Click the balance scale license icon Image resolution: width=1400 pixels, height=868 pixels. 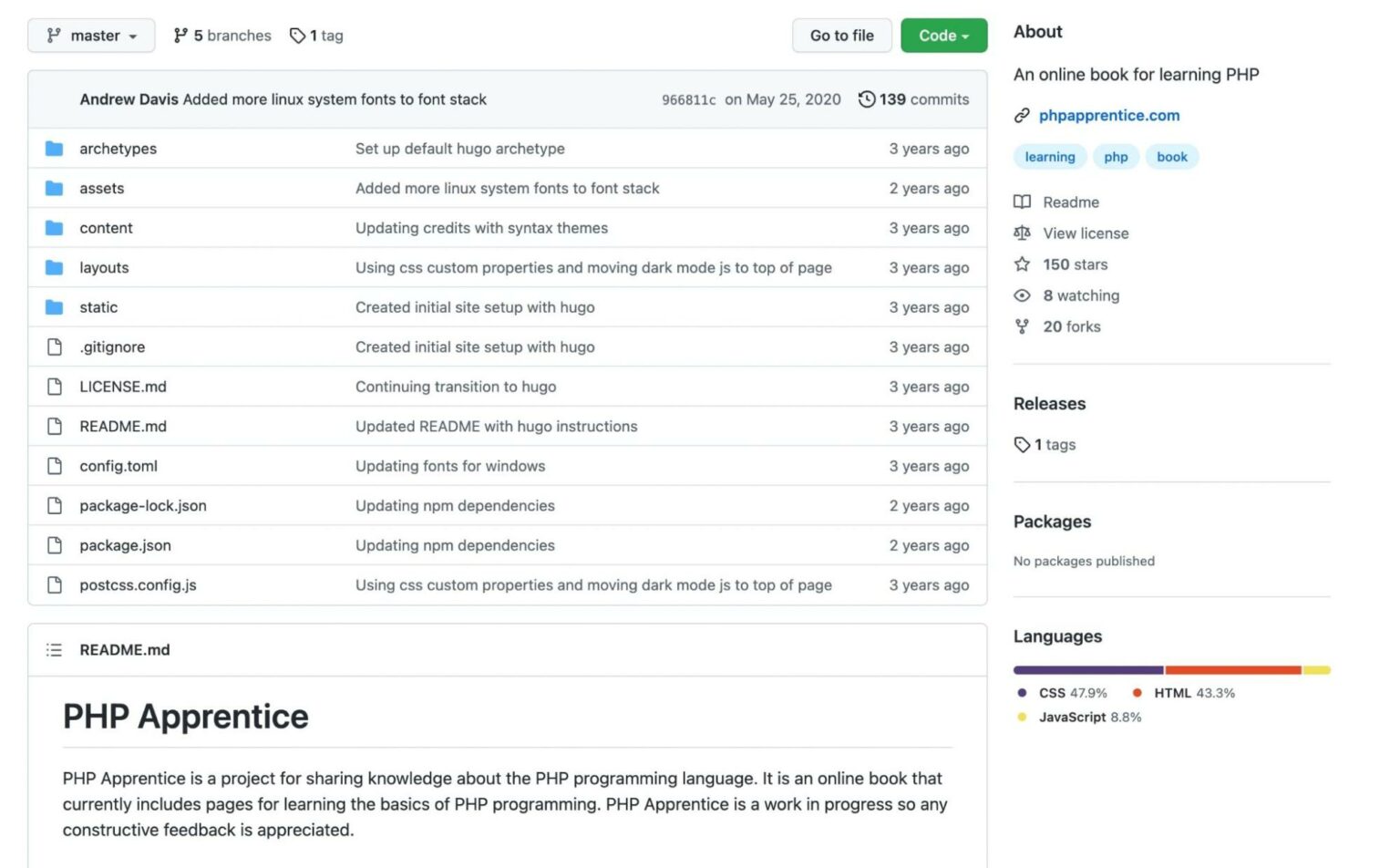(x=1022, y=233)
